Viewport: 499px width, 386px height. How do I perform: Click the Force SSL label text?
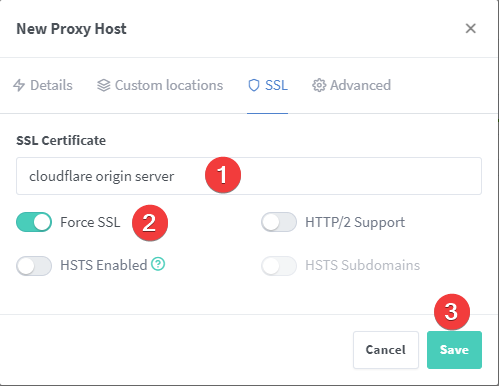point(90,222)
